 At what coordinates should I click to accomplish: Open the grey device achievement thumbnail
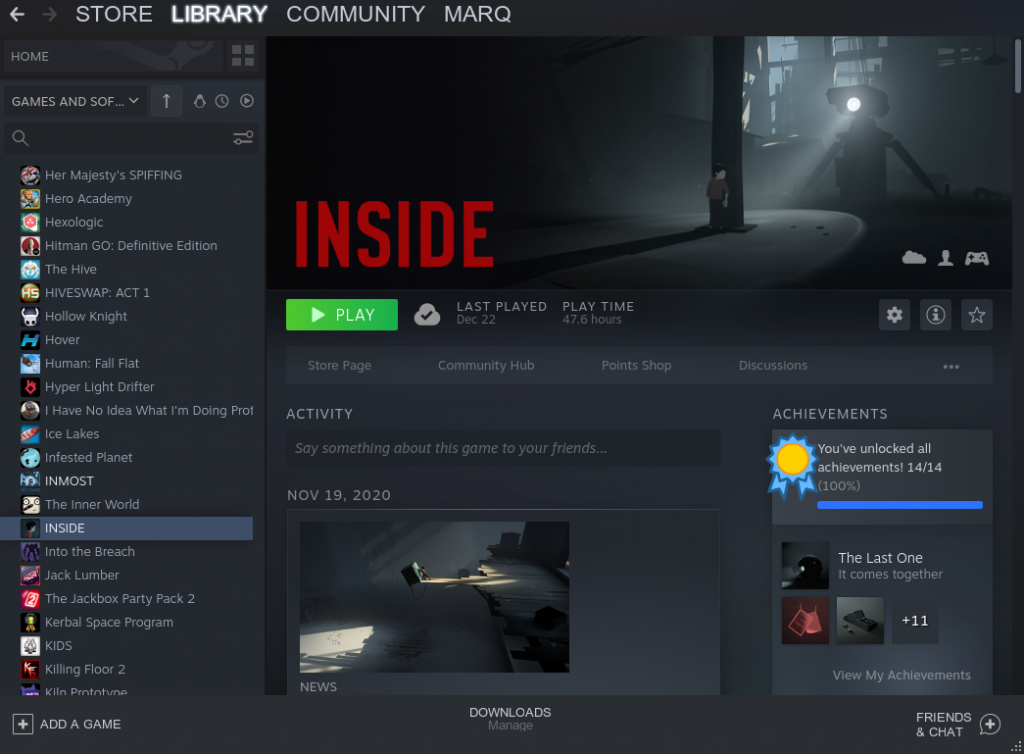[860, 620]
